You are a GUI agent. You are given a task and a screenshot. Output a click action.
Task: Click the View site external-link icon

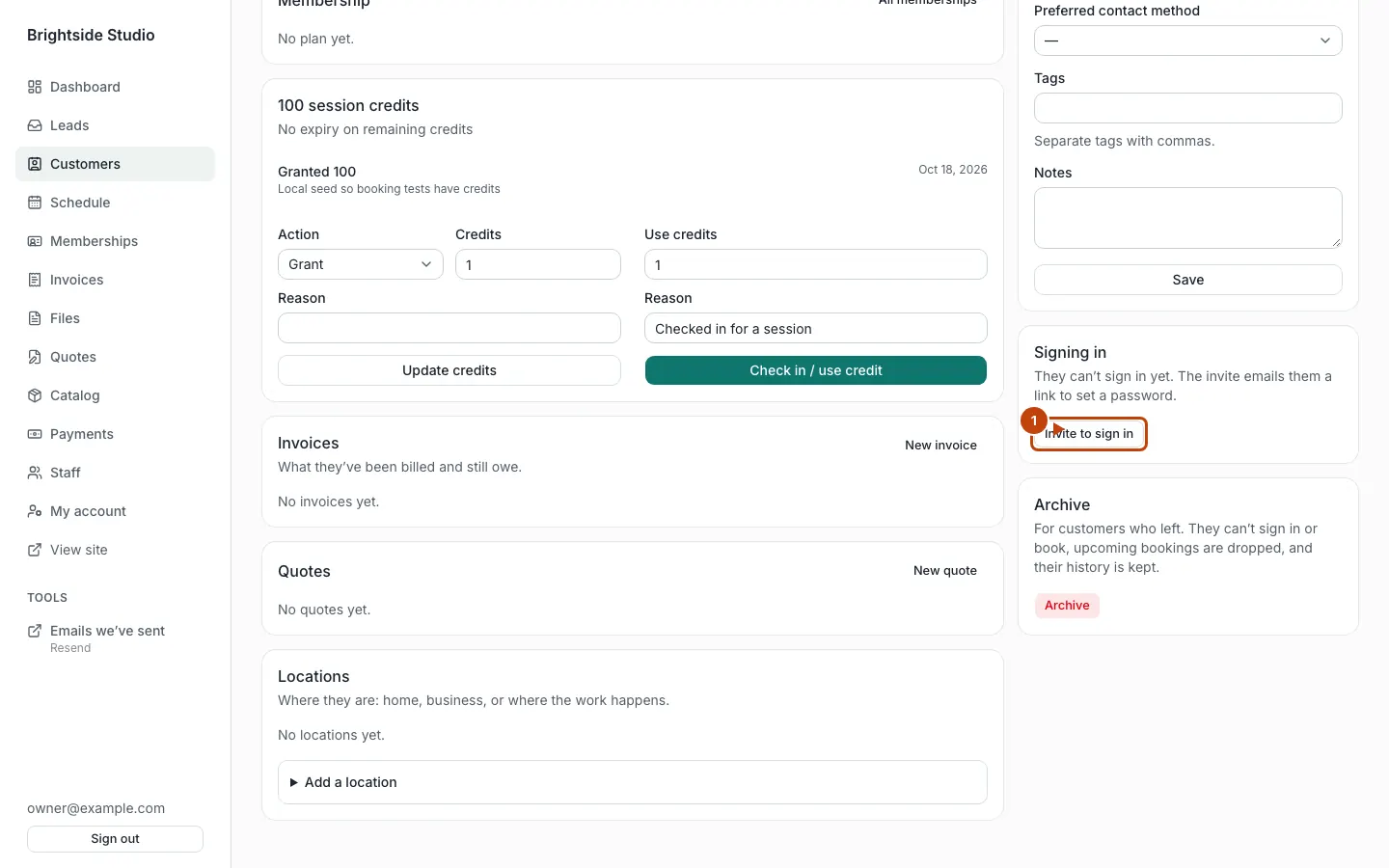pos(35,550)
